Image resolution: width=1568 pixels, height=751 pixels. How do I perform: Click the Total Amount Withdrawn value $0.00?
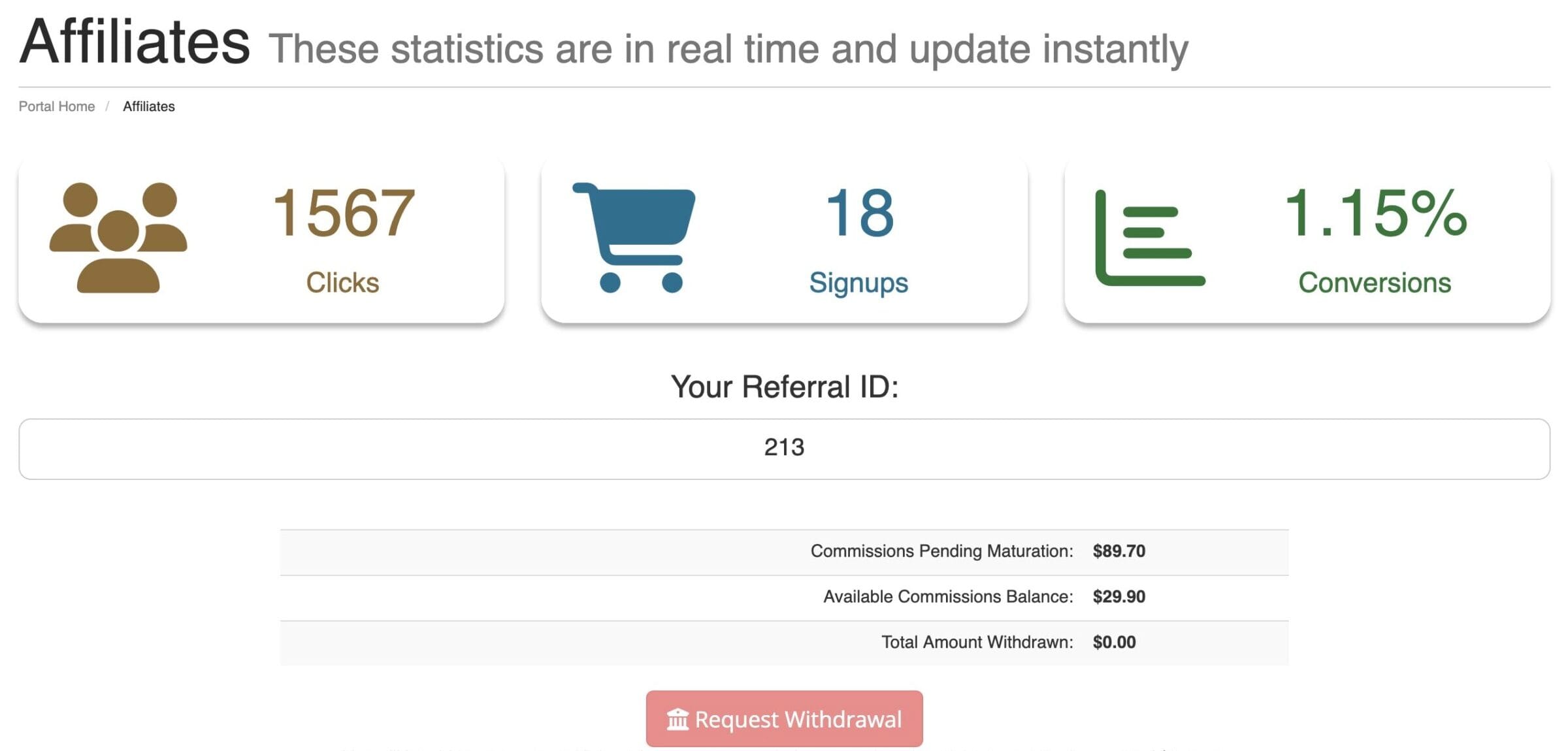1114,641
